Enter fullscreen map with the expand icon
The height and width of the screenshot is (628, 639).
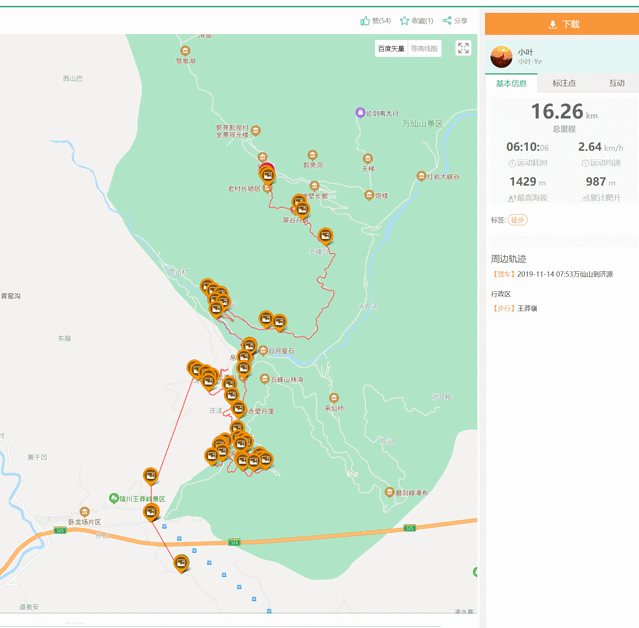(463, 48)
